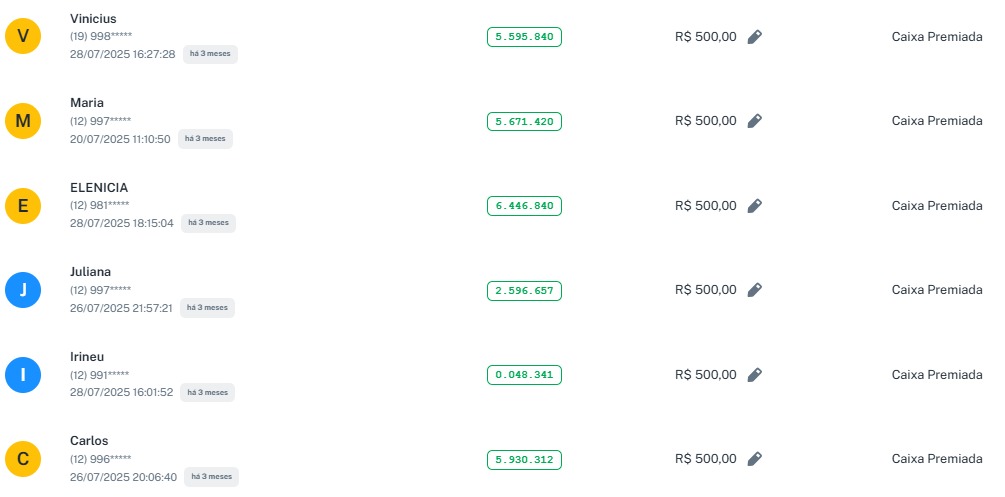Open the name Maria in the list
This screenshot has width=1005, height=497.
point(87,103)
